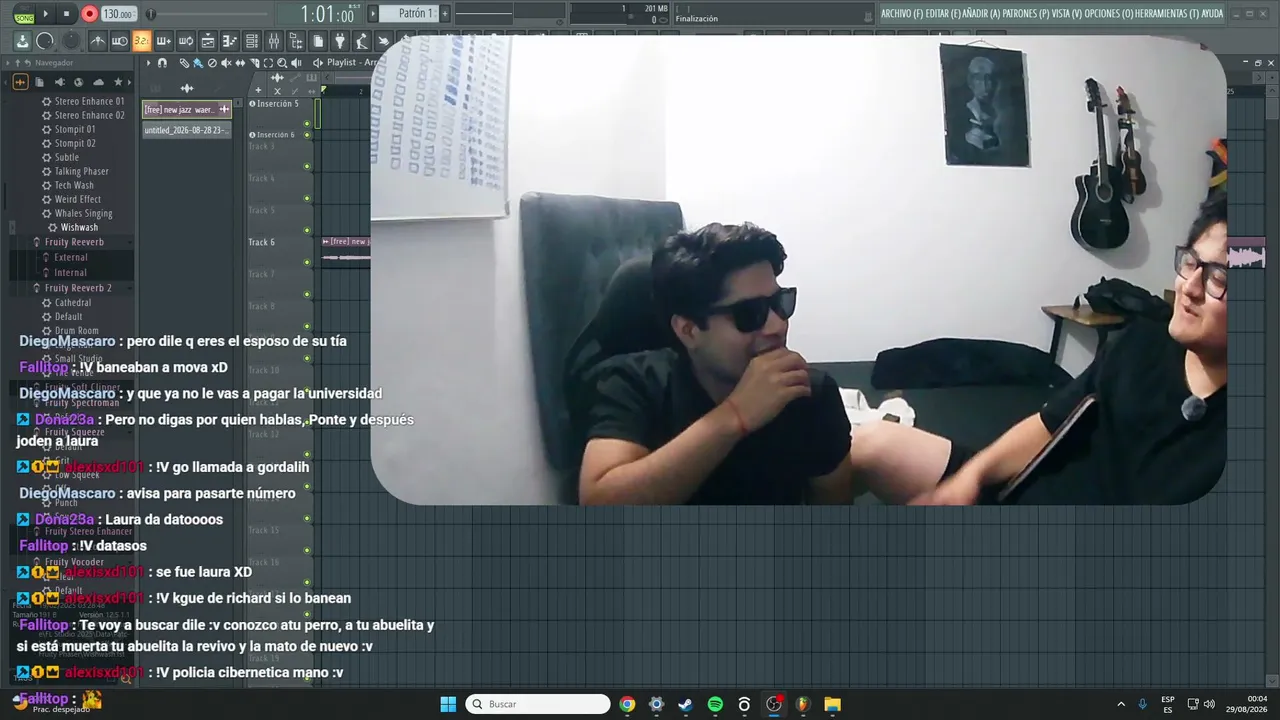
Task: Select the globe browser tab icon
Action: (79, 82)
